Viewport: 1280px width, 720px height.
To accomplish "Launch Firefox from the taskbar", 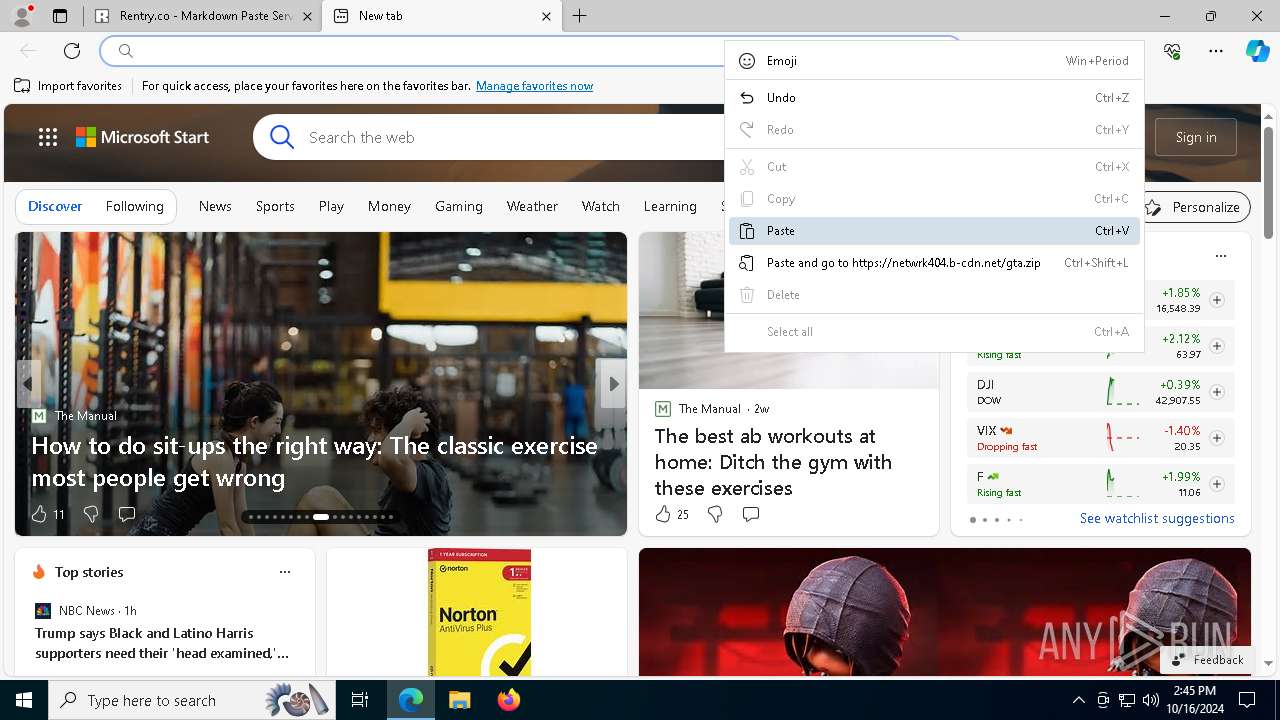I will coord(508,700).
